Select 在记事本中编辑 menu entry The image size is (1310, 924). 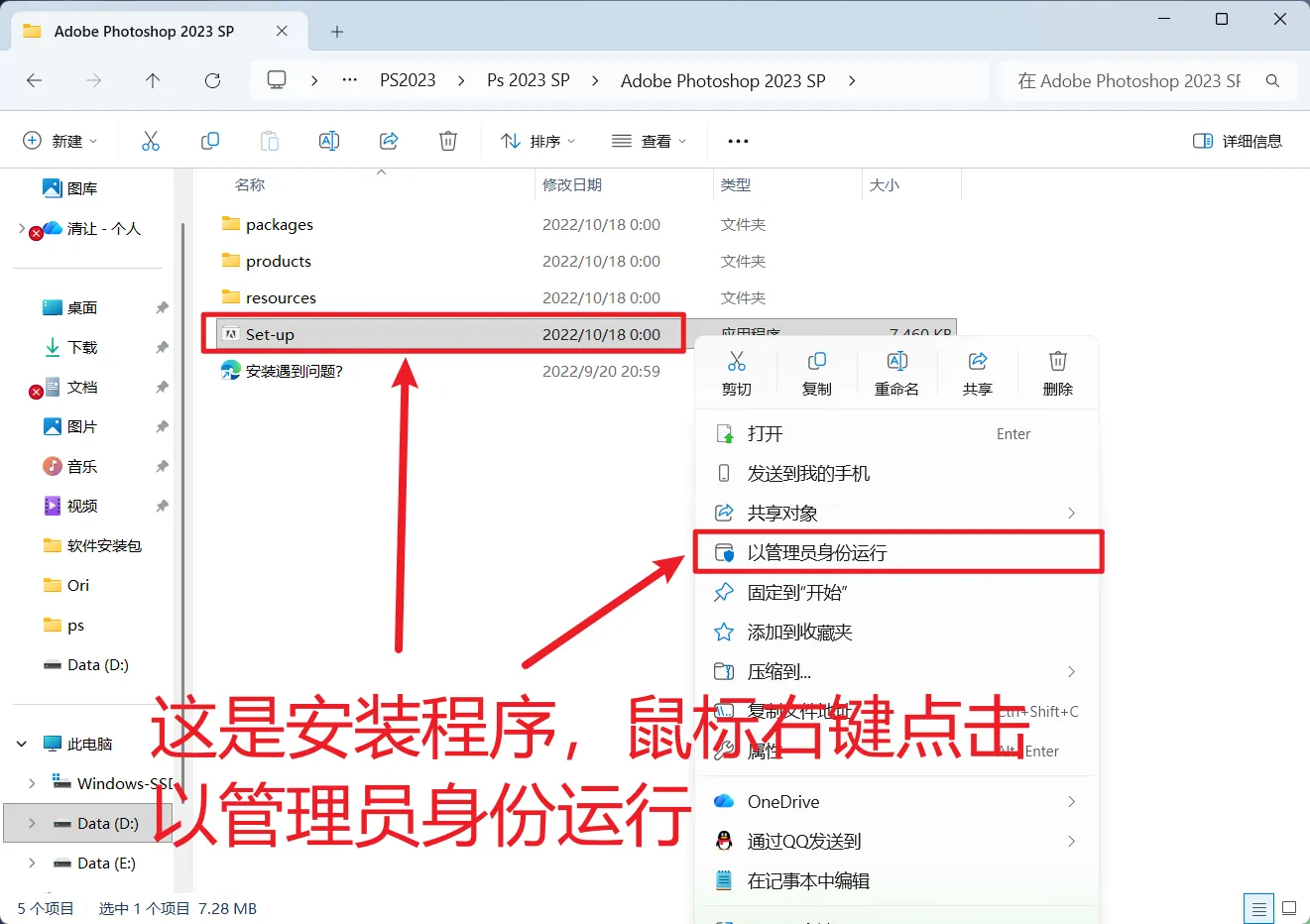[x=897, y=881]
